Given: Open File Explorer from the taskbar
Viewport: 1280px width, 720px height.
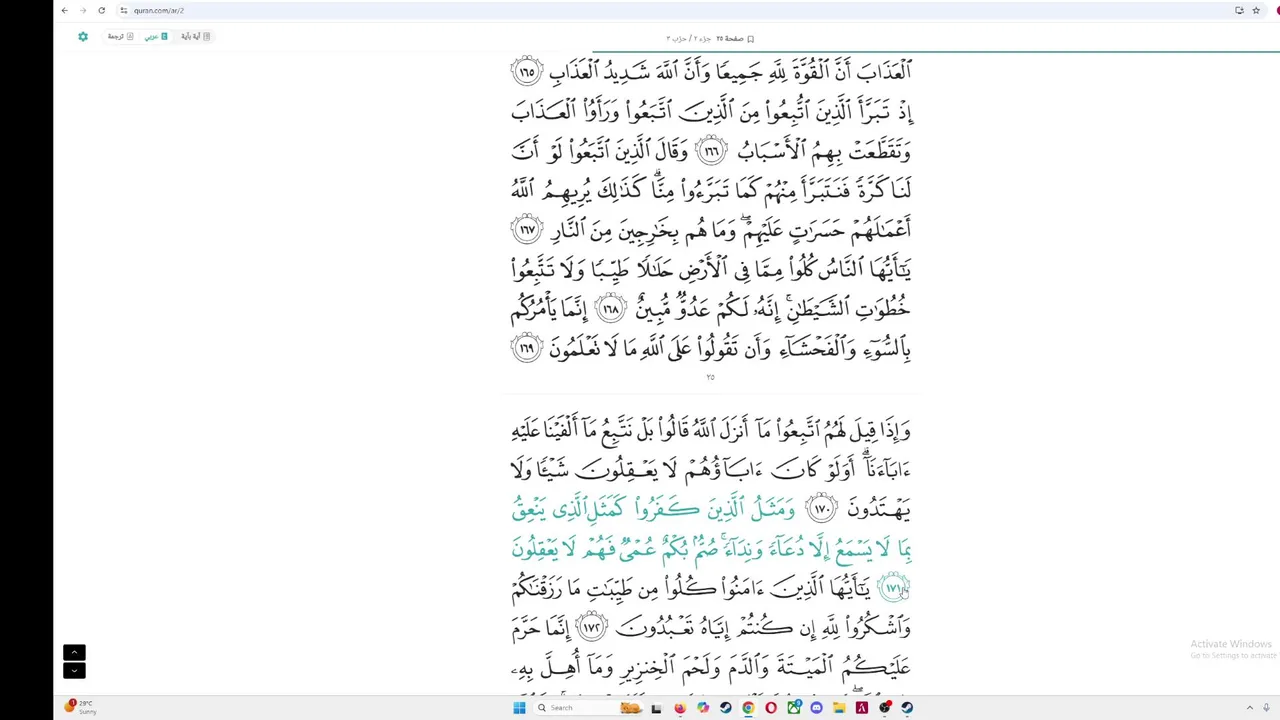Looking at the screenshot, I should coord(839,708).
